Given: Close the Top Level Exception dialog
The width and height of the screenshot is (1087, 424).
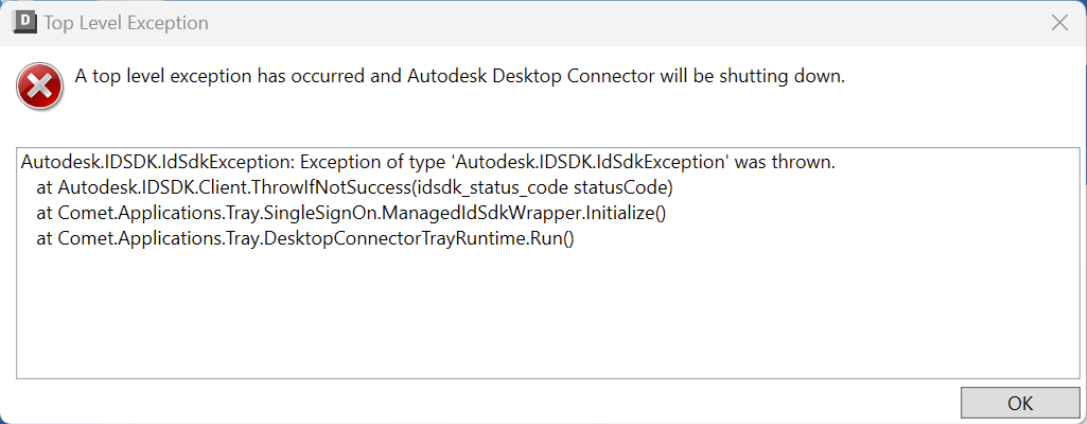Looking at the screenshot, I should (x=1059, y=22).
